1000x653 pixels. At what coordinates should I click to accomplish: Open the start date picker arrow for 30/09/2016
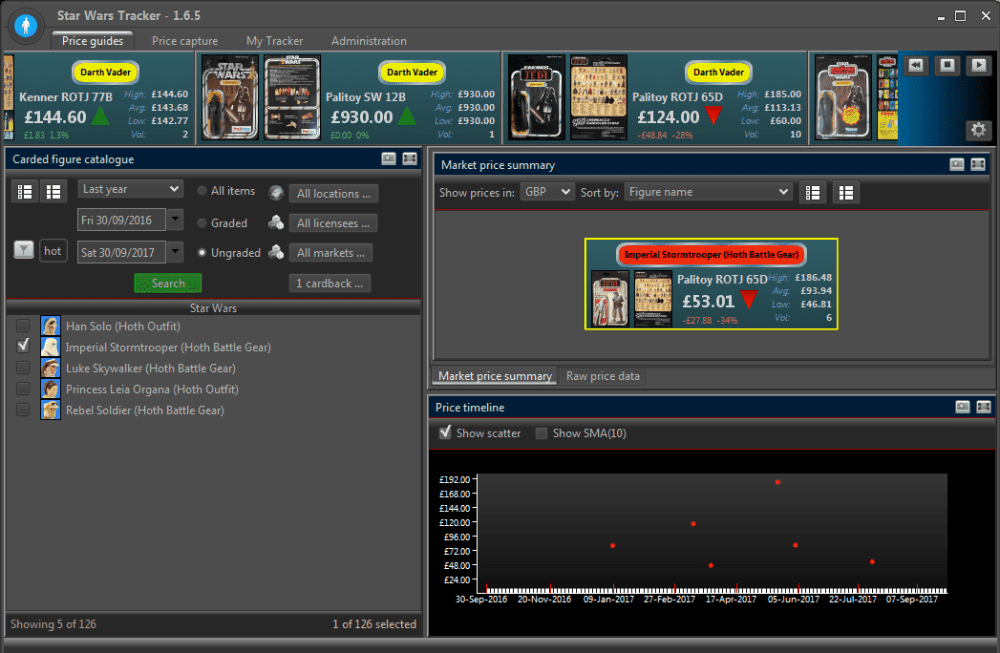pos(175,220)
